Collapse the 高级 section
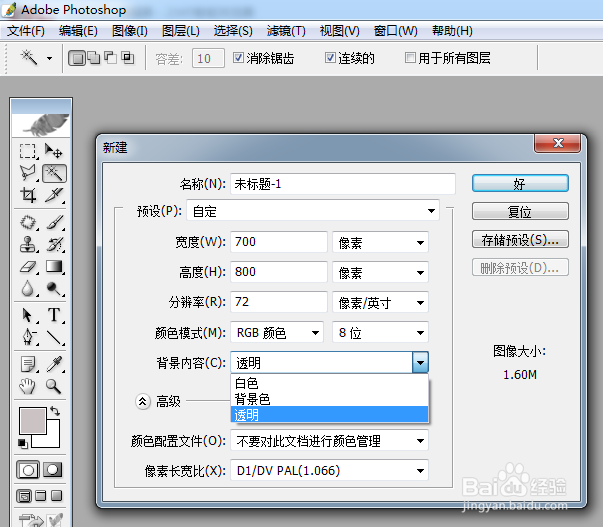603x527 pixels. [x=143, y=402]
